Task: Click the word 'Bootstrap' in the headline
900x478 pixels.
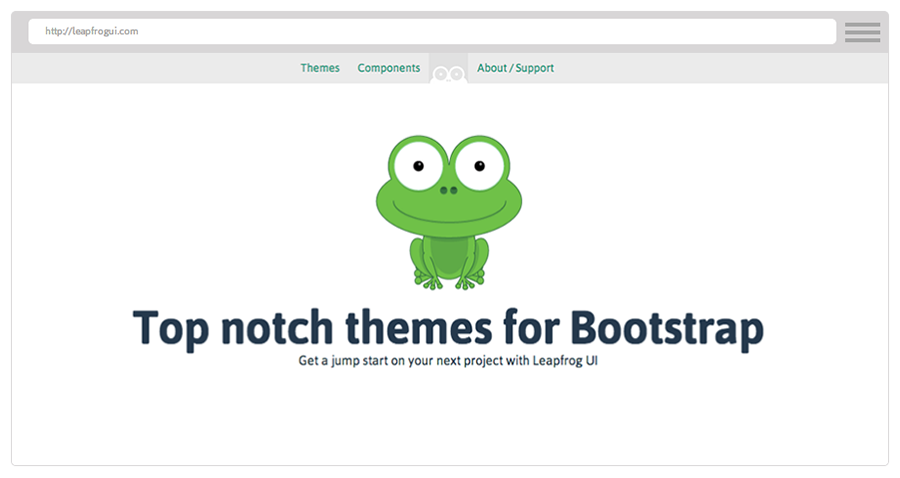Action: [666, 328]
